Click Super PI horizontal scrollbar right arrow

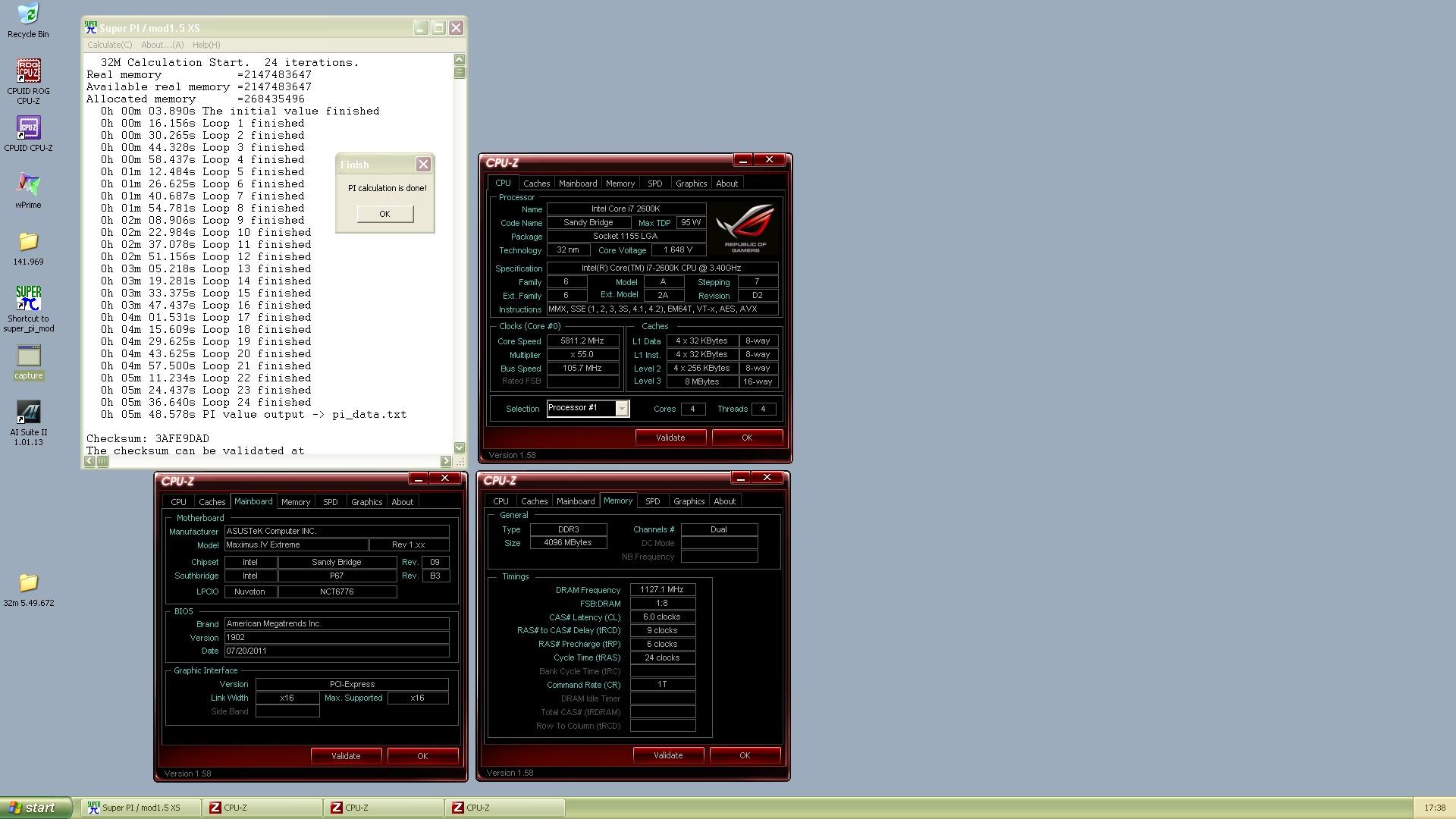pos(446,461)
